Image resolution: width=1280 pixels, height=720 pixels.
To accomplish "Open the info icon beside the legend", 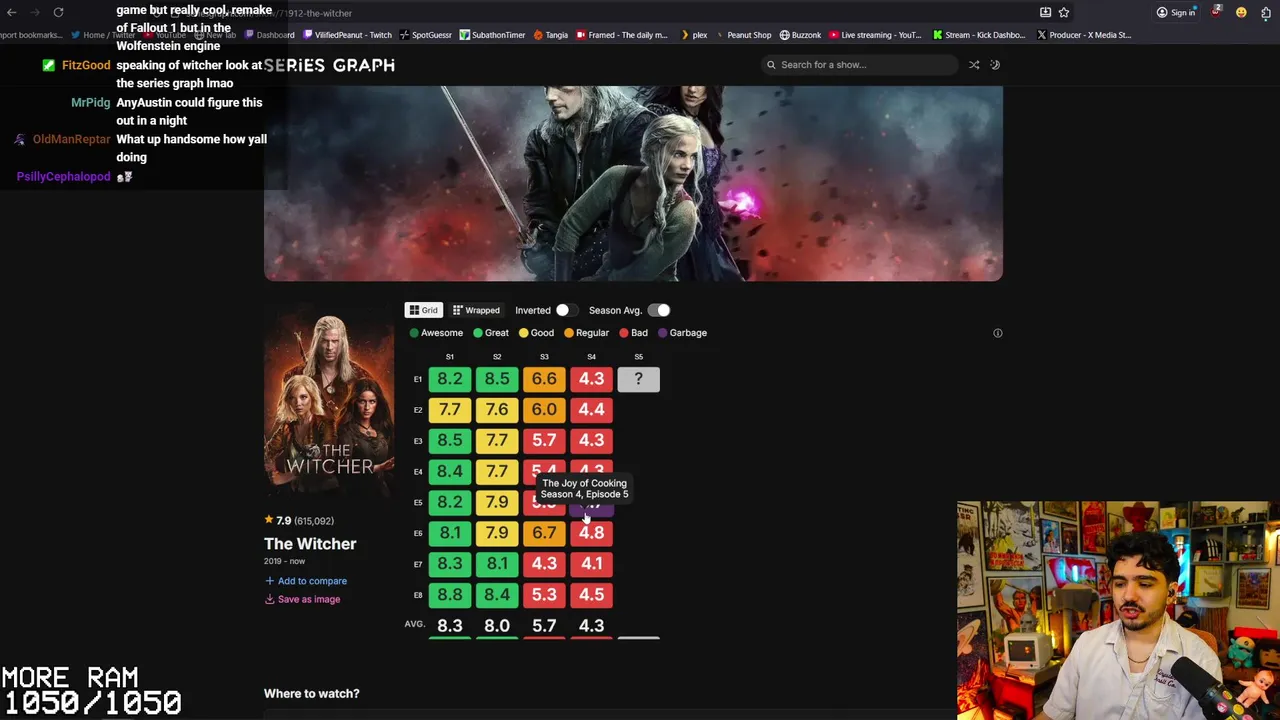I will [x=997, y=333].
